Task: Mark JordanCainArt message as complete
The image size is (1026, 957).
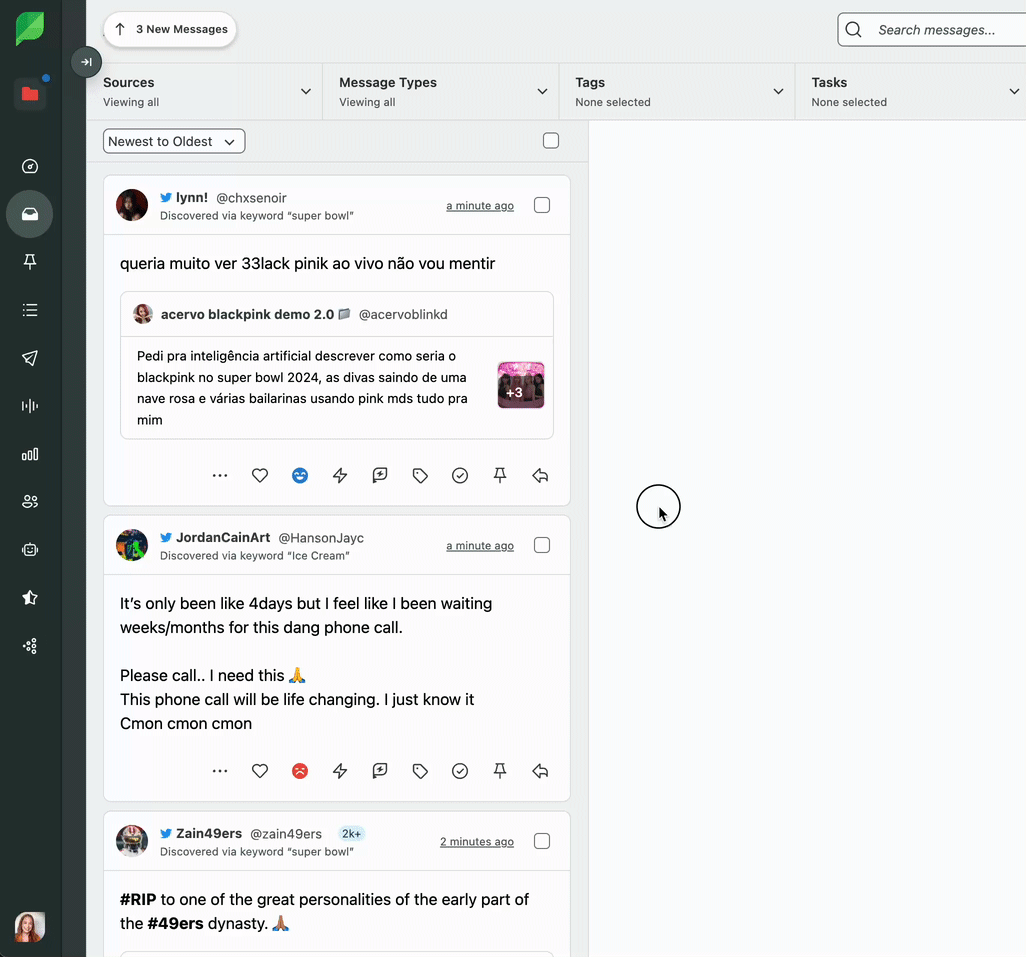Action: (x=460, y=771)
